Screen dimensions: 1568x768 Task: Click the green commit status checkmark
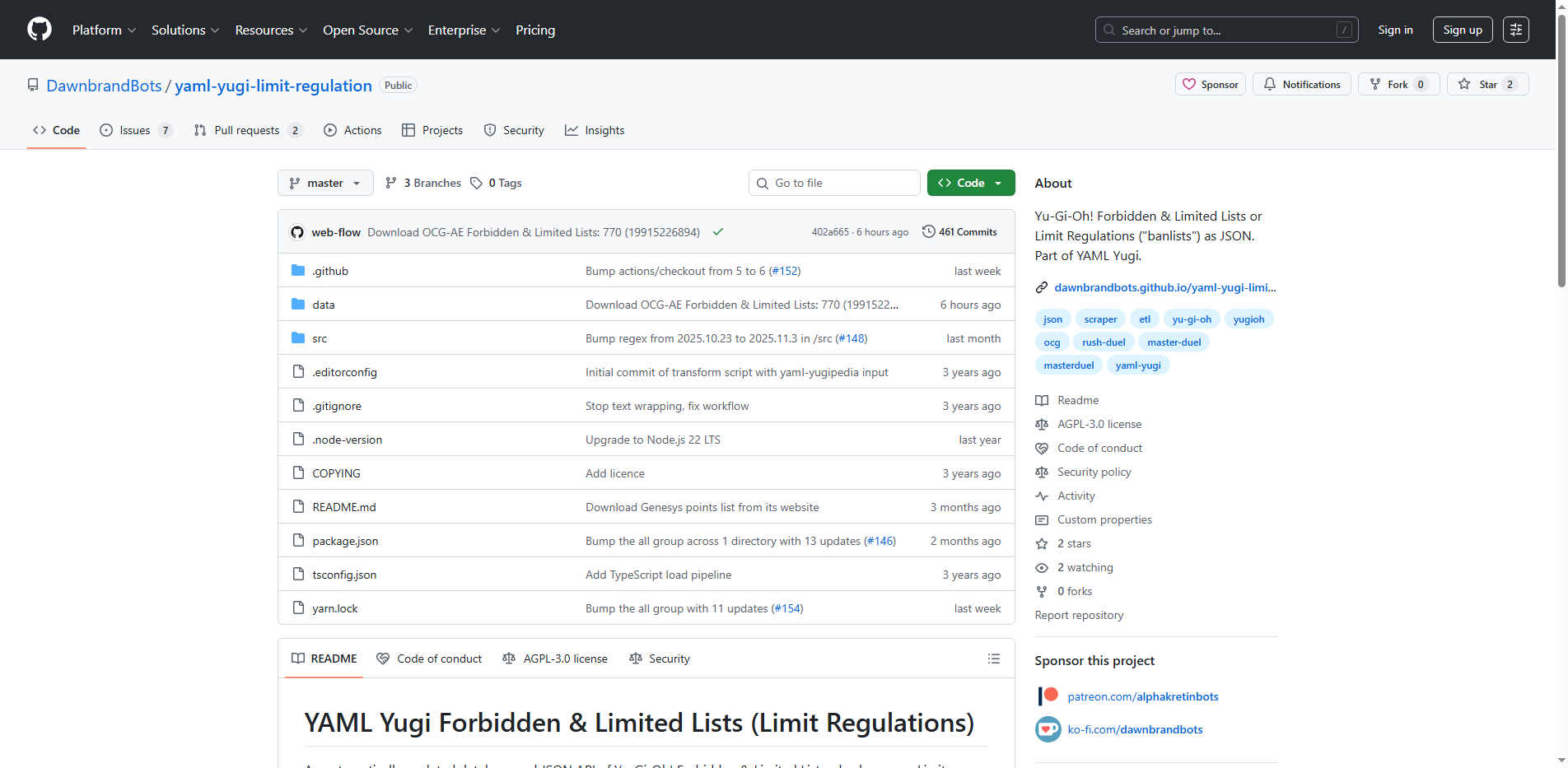718,232
